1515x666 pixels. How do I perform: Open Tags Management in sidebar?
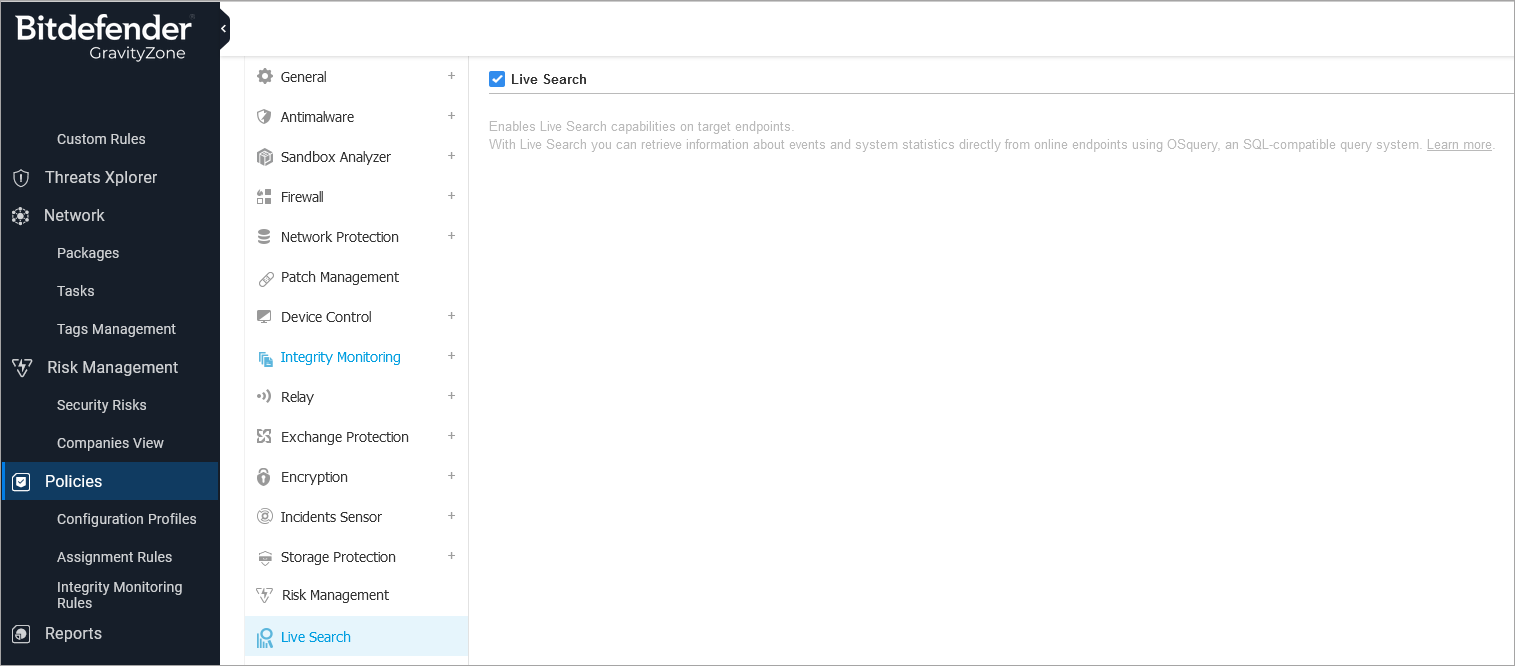tap(116, 329)
